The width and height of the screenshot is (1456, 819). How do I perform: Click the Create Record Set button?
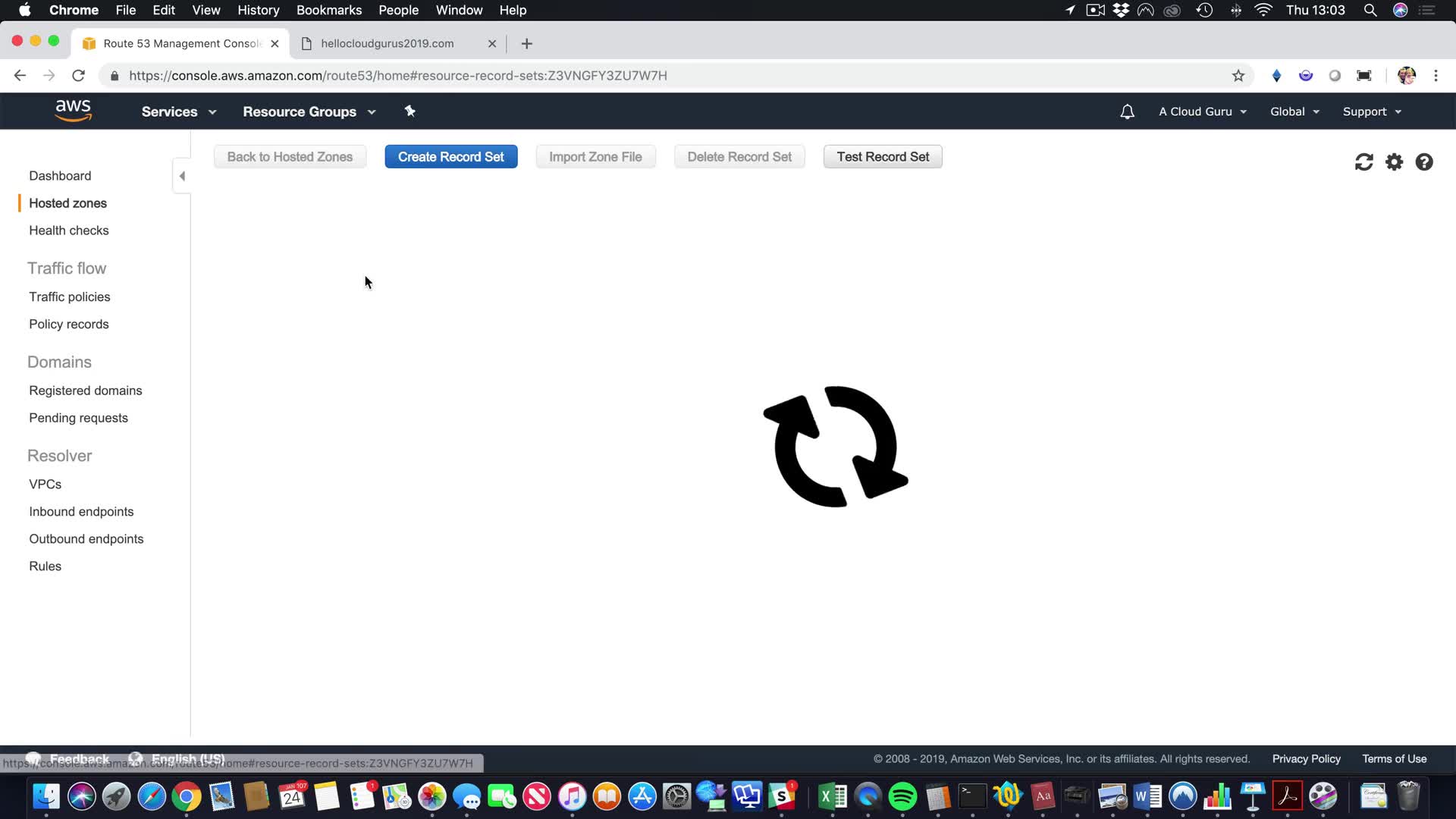tap(450, 157)
